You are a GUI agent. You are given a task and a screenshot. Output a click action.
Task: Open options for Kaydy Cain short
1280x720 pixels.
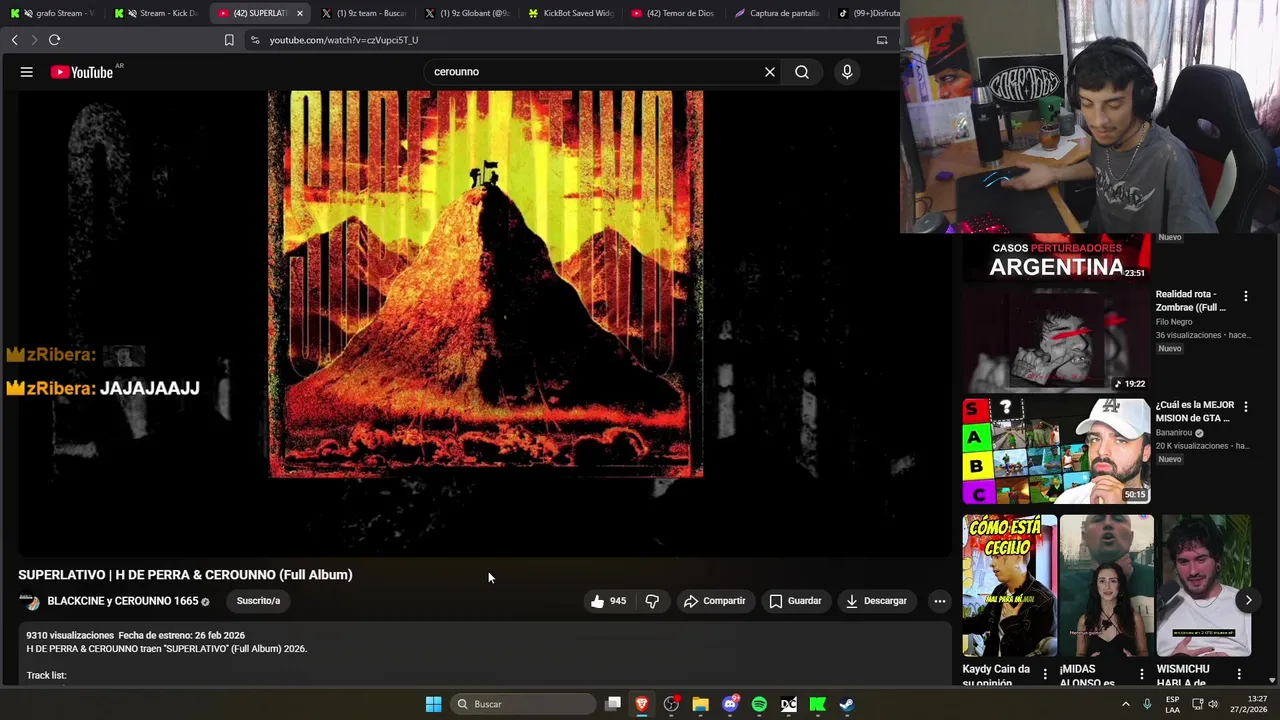tap(1045, 674)
